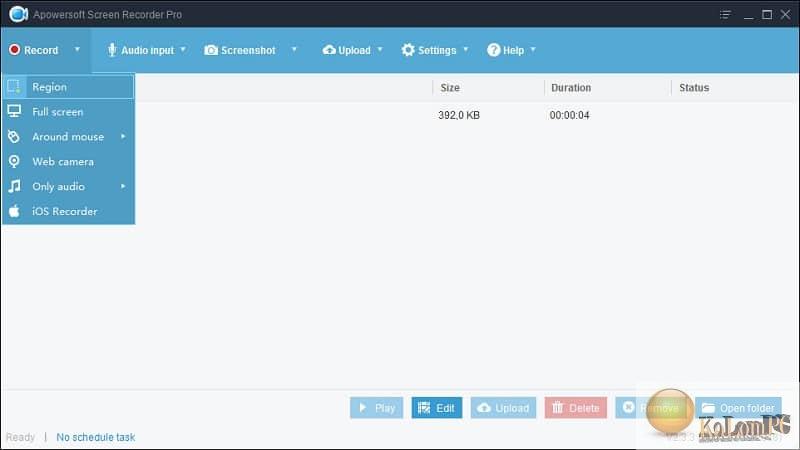800x450 pixels.
Task: Open the Record dropdown arrow
Action: coord(77,49)
